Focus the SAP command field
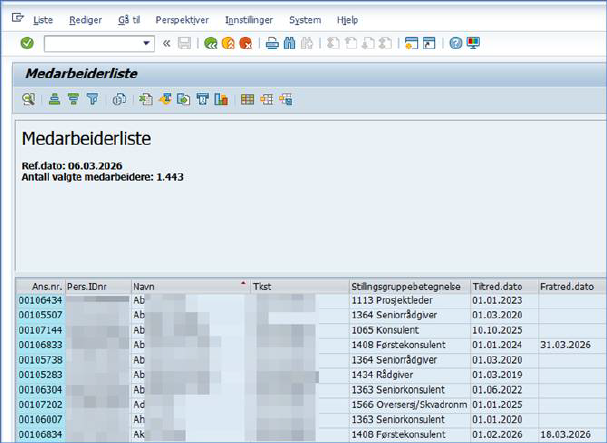 point(99,43)
